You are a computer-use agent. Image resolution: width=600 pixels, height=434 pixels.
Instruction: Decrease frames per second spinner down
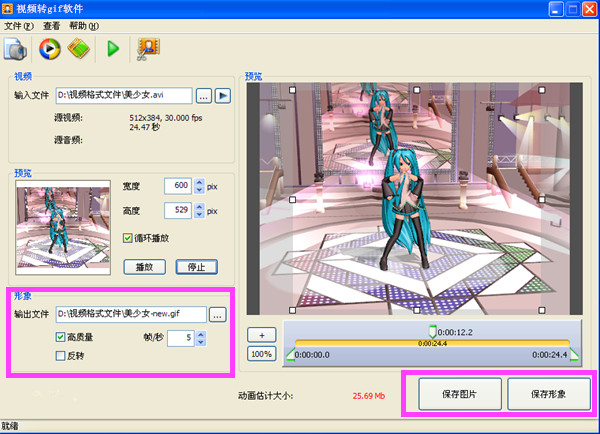[201, 342]
